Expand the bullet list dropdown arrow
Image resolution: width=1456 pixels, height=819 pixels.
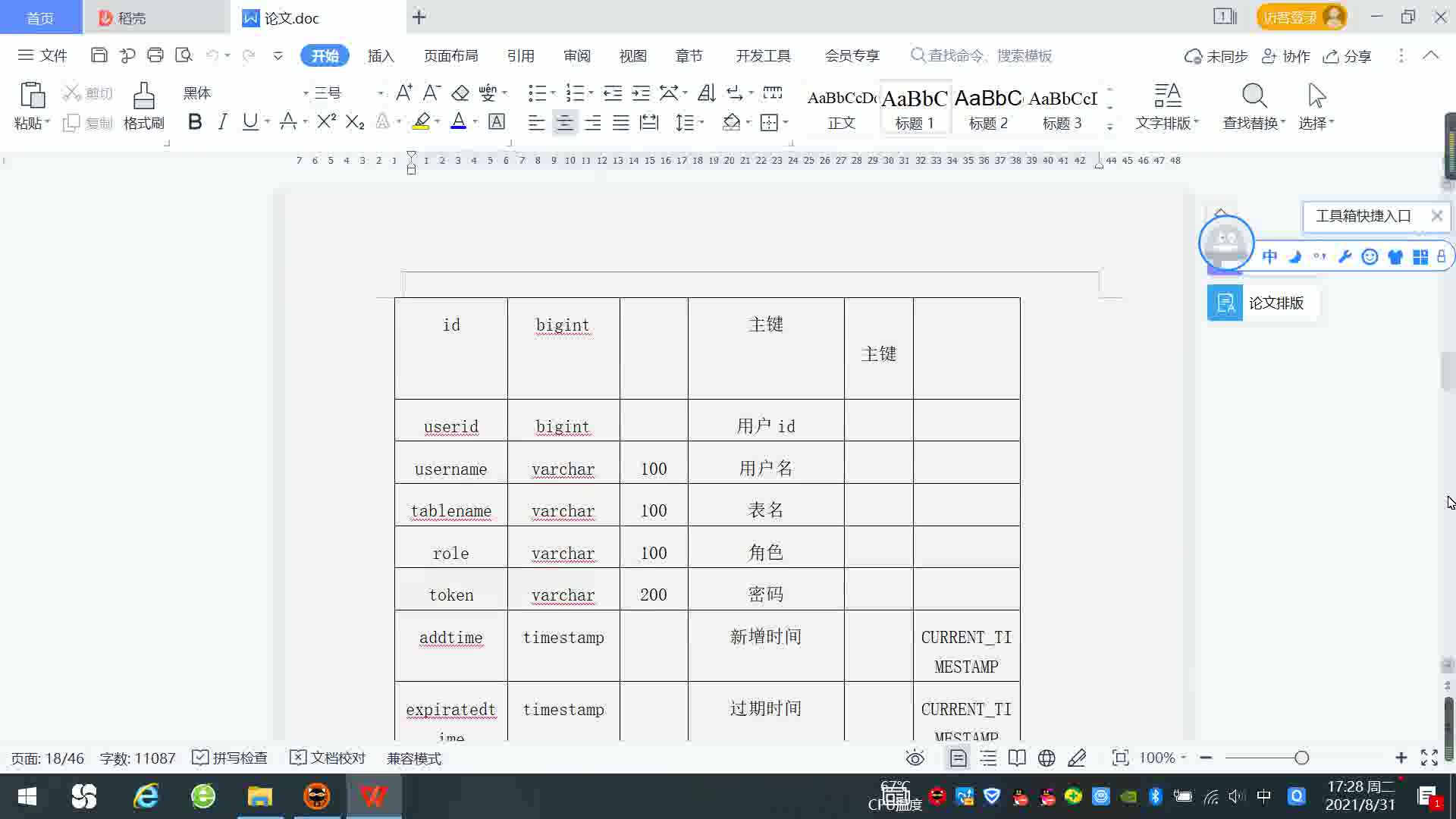(x=553, y=93)
